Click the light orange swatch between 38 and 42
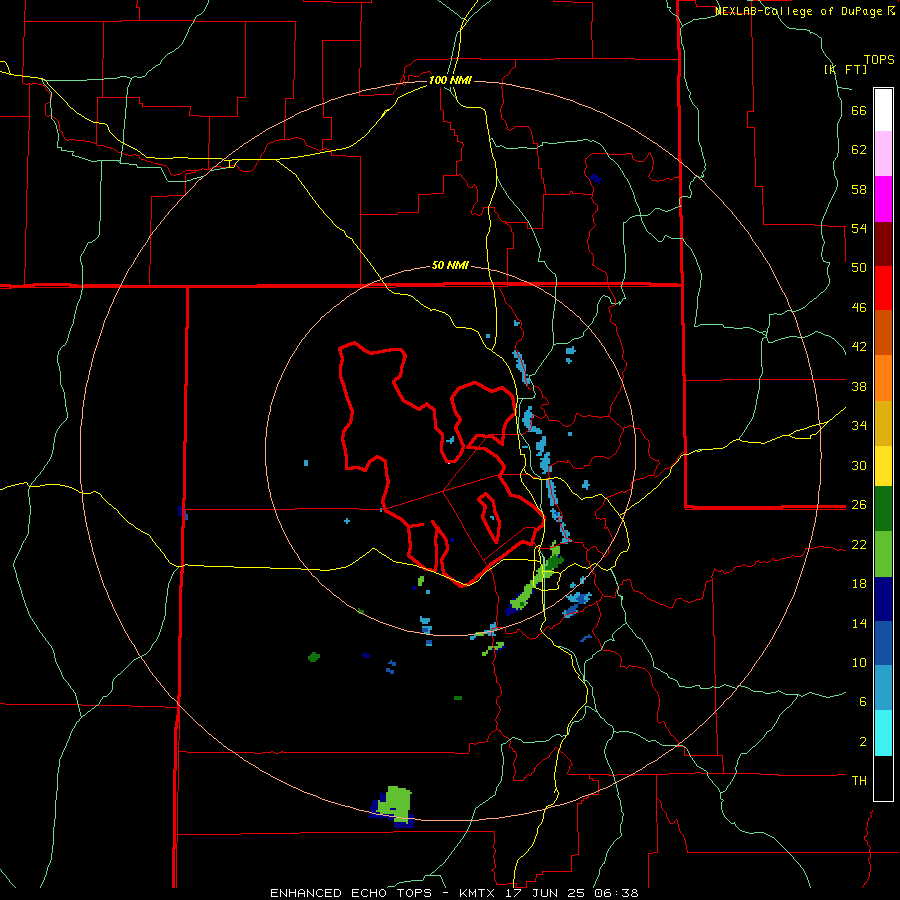The height and width of the screenshot is (900, 900). click(x=883, y=378)
